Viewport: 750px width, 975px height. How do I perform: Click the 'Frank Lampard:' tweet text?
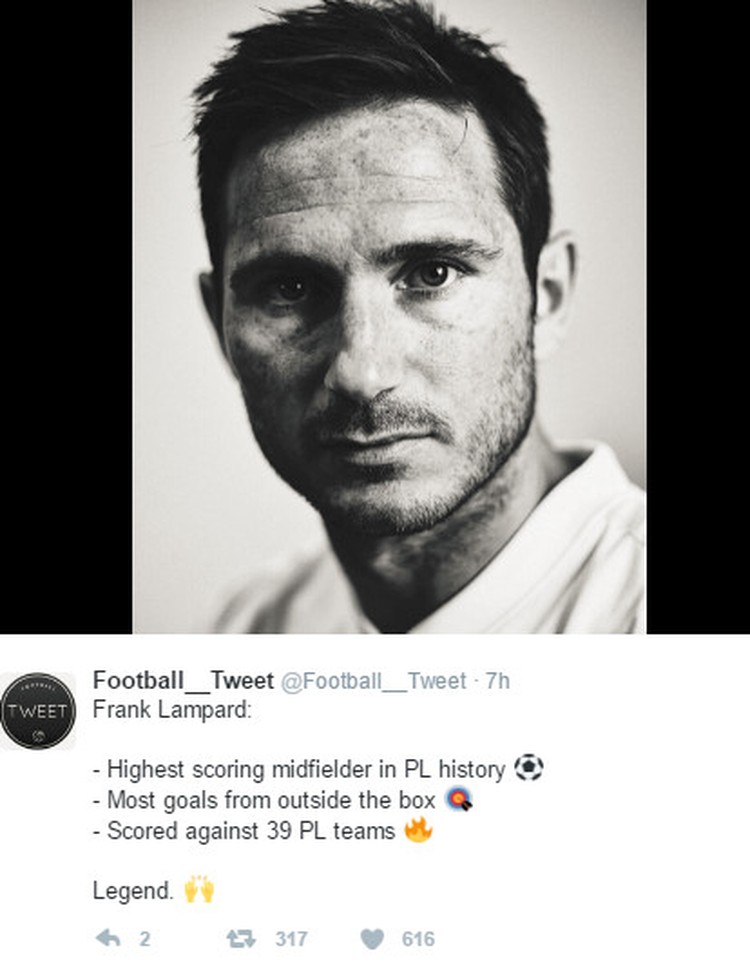(172, 709)
